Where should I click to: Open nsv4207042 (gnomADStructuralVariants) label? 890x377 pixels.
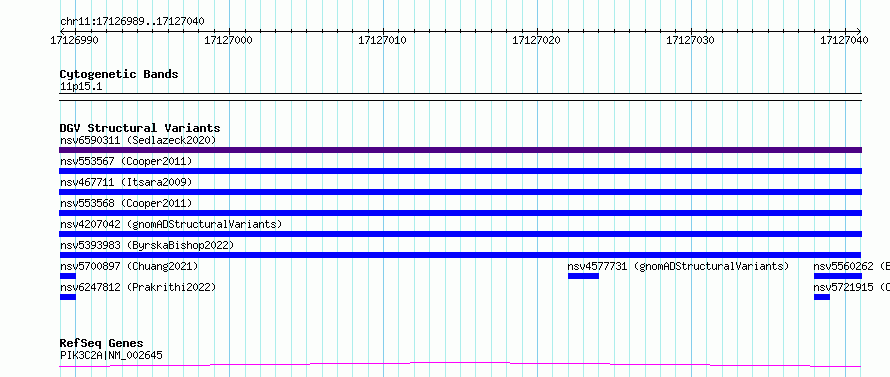point(171,224)
